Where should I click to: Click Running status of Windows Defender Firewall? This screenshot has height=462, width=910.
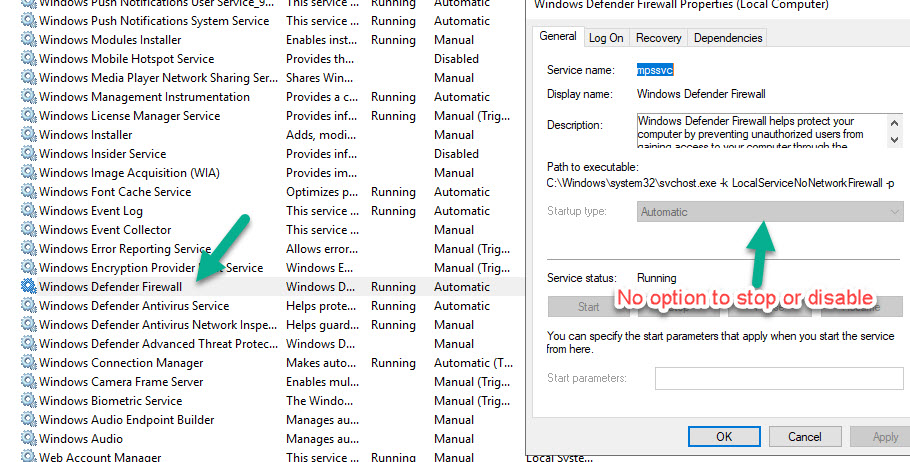(x=393, y=287)
